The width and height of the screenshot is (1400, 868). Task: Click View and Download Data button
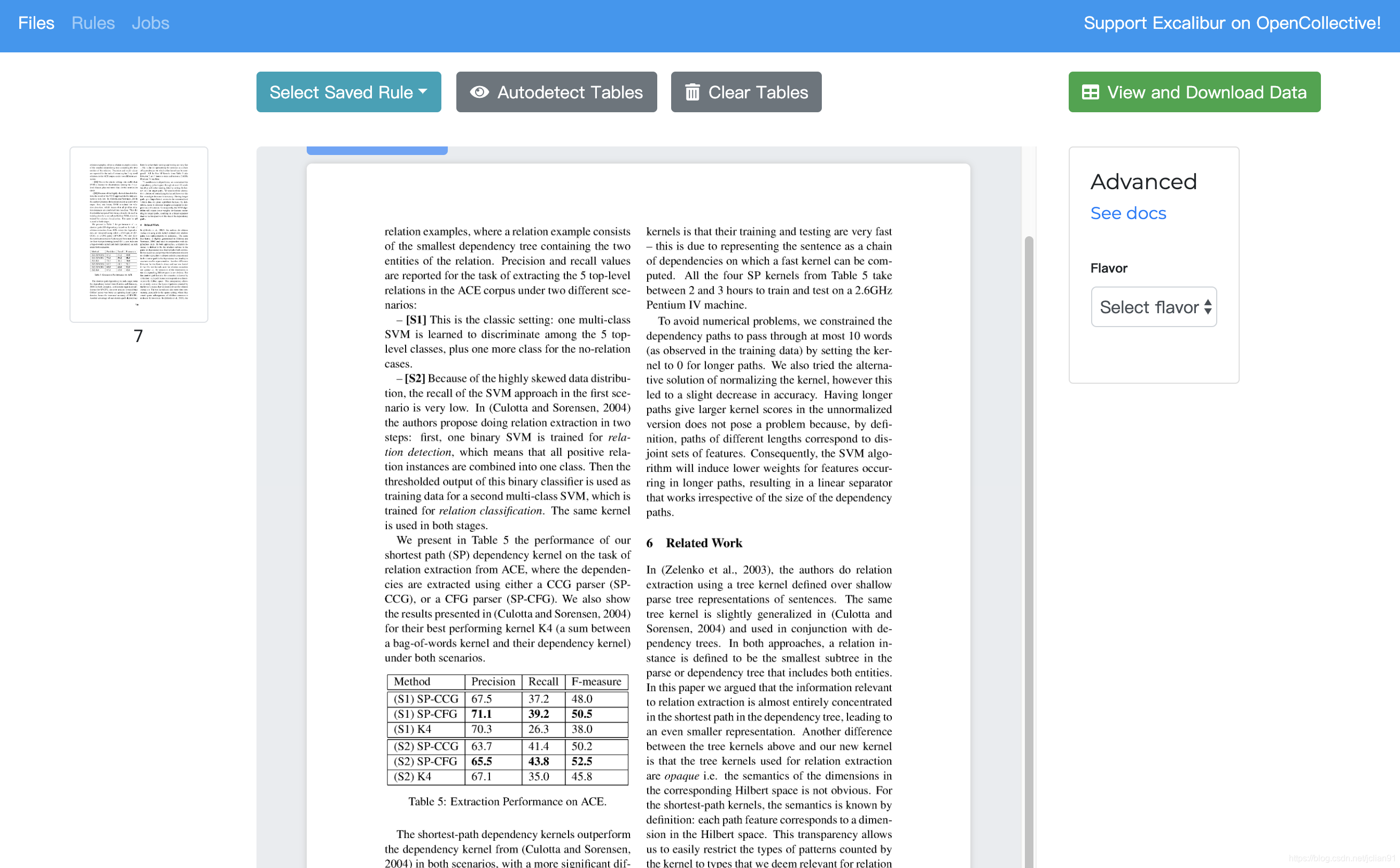coord(1195,92)
